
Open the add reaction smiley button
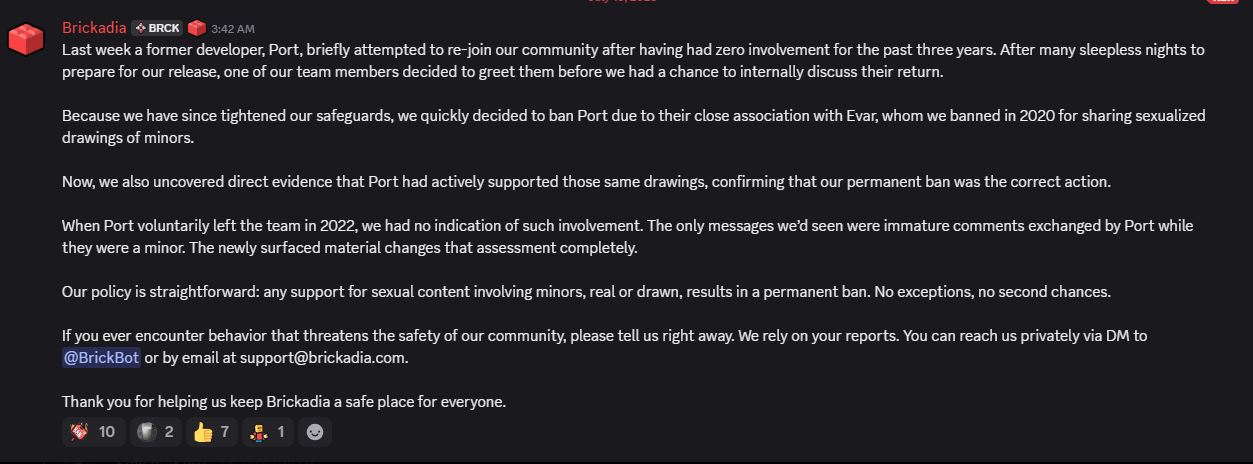(x=315, y=432)
